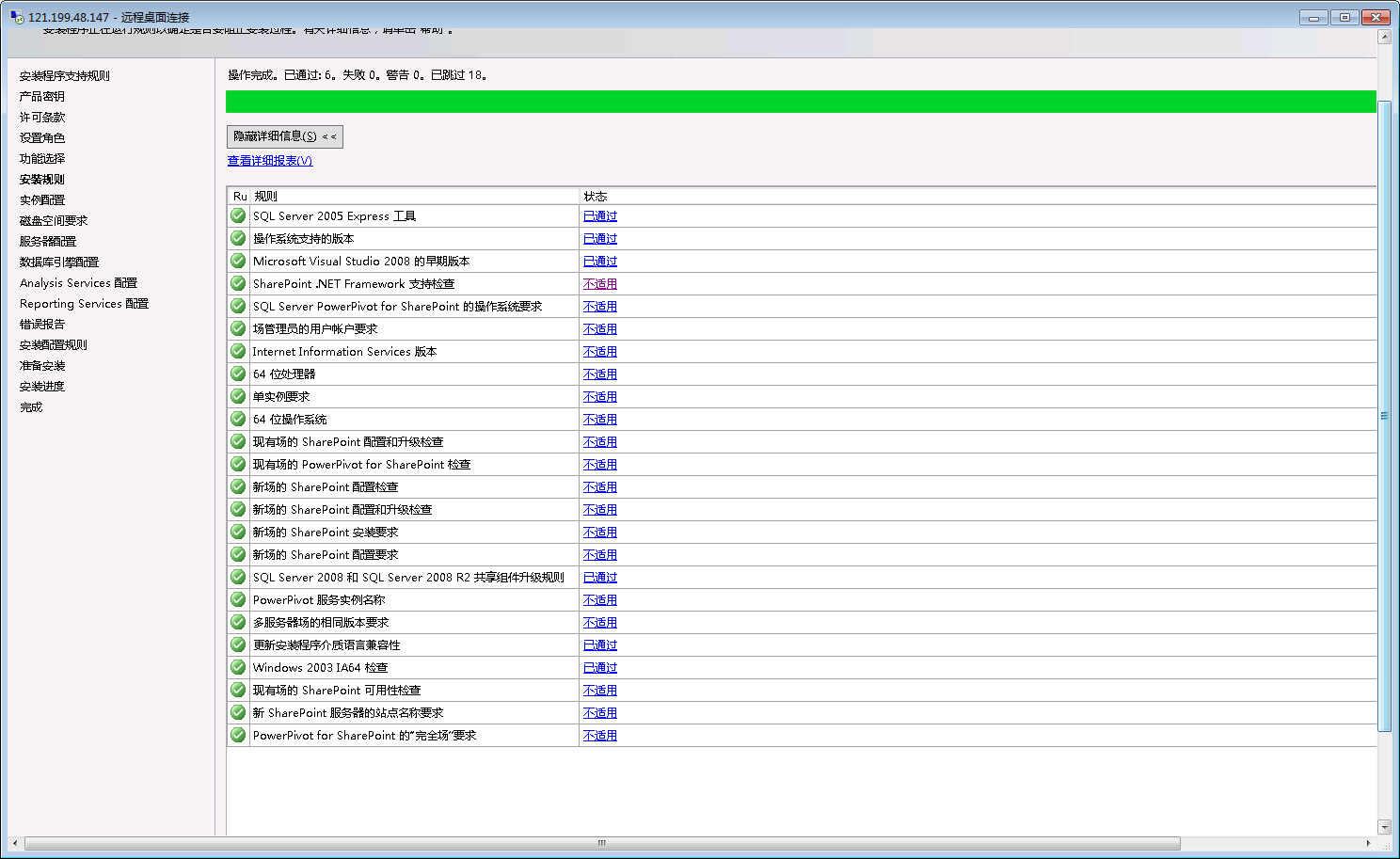1400x859 pixels.
Task: Click check icon next to Microsoft Visual Studio 2008 的早期版本
Action: (238, 261)
